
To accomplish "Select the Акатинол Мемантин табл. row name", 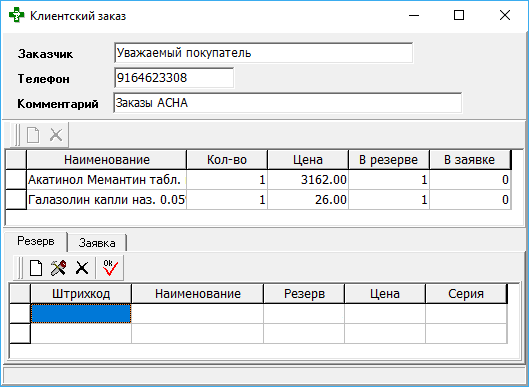I will 107,180.
